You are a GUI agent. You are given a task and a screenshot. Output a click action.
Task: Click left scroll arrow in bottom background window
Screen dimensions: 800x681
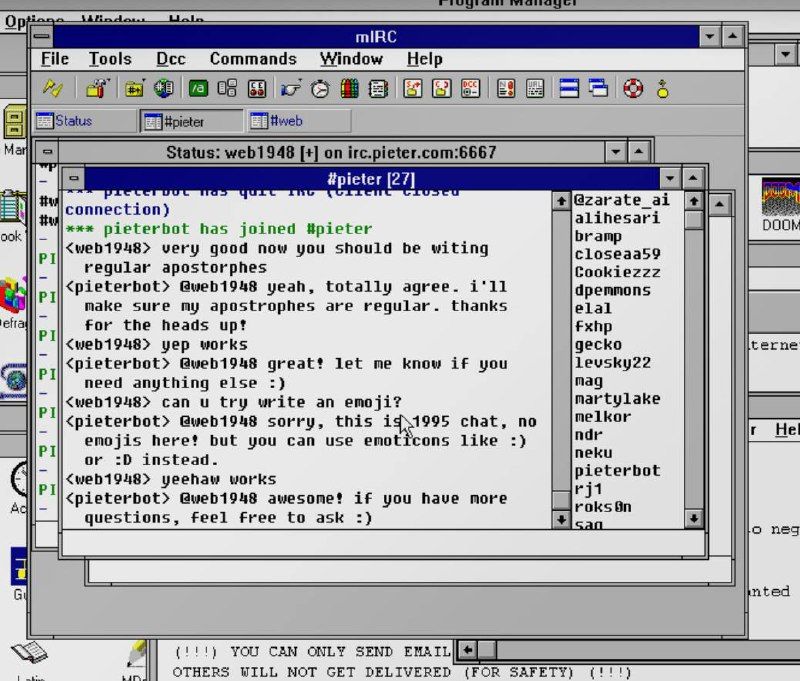click(x=467, y=650)
